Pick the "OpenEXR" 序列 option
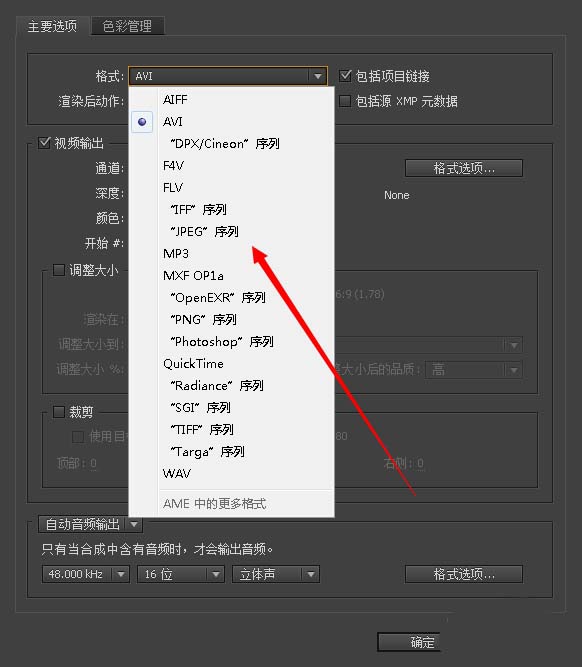Viewport: 582px width, 667px height. 231,298
